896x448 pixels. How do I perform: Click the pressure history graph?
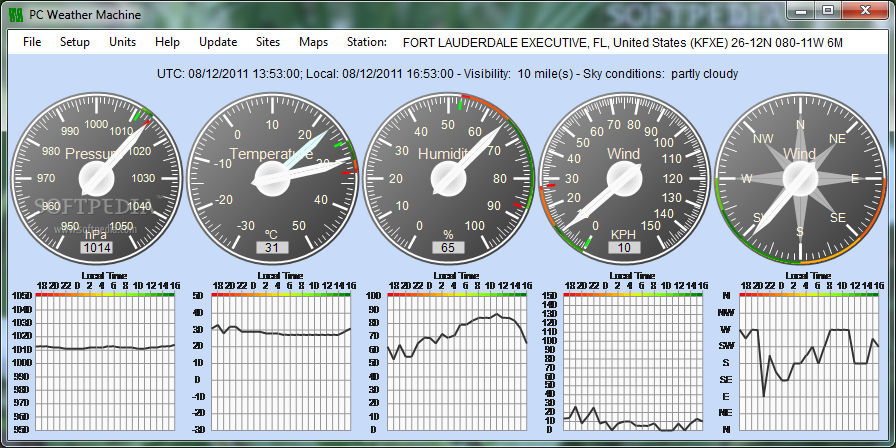pos(105,363)
